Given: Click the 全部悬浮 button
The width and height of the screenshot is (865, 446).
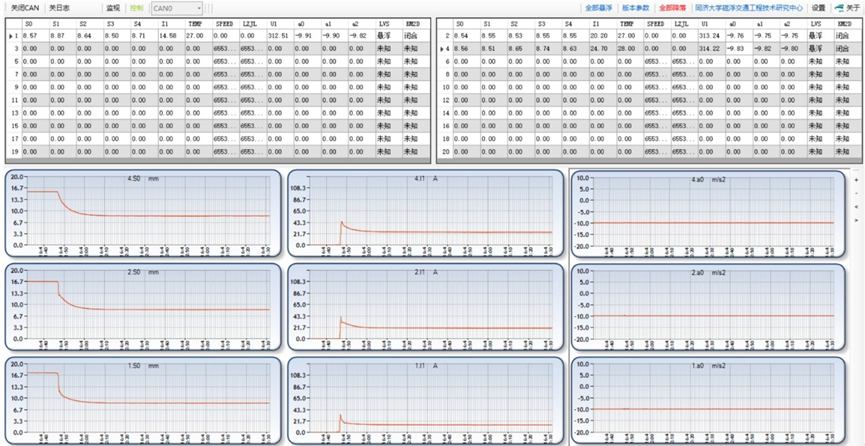Looking at the screenshot, I should pos(599,8).
